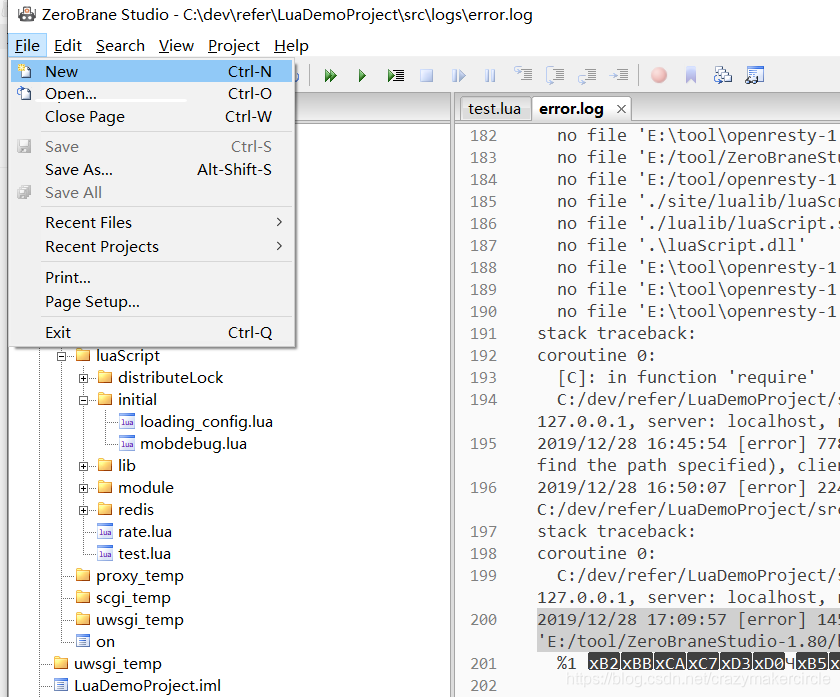Select the LuaDemoProject.iml file name
Viewport: 840px width, 697px height.
coord(147,685)
